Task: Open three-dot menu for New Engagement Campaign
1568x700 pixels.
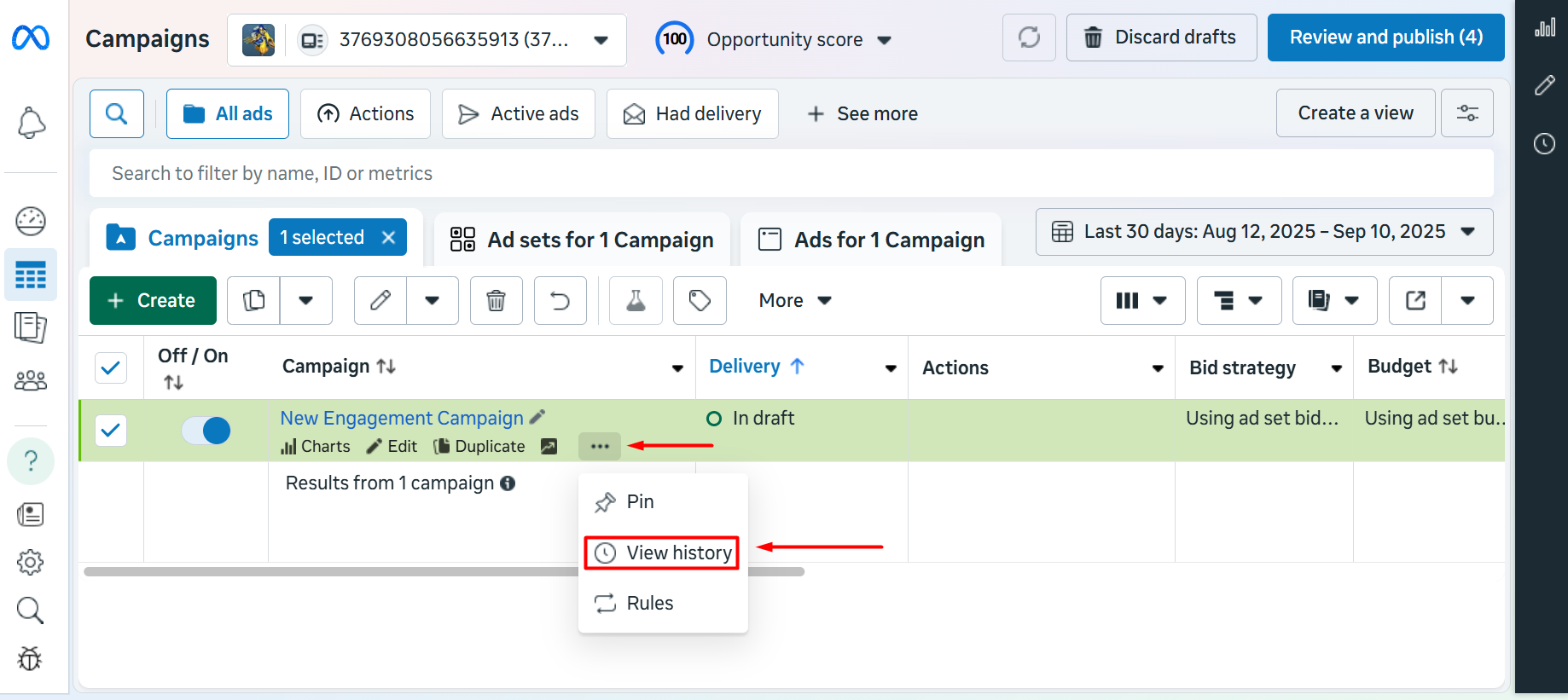Action: [600, 446]
